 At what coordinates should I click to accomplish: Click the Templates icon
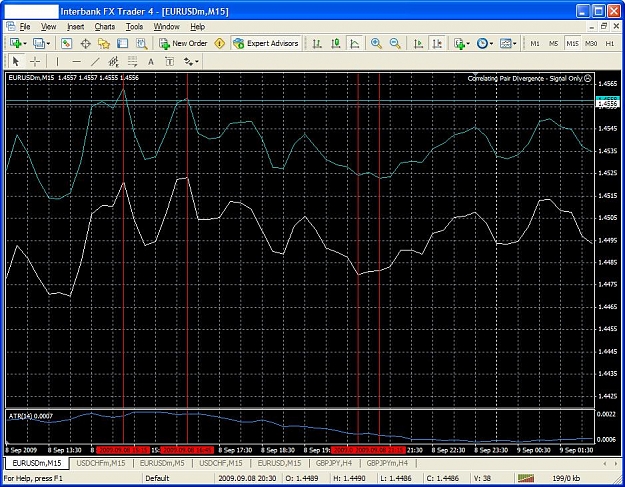point(505,43)
